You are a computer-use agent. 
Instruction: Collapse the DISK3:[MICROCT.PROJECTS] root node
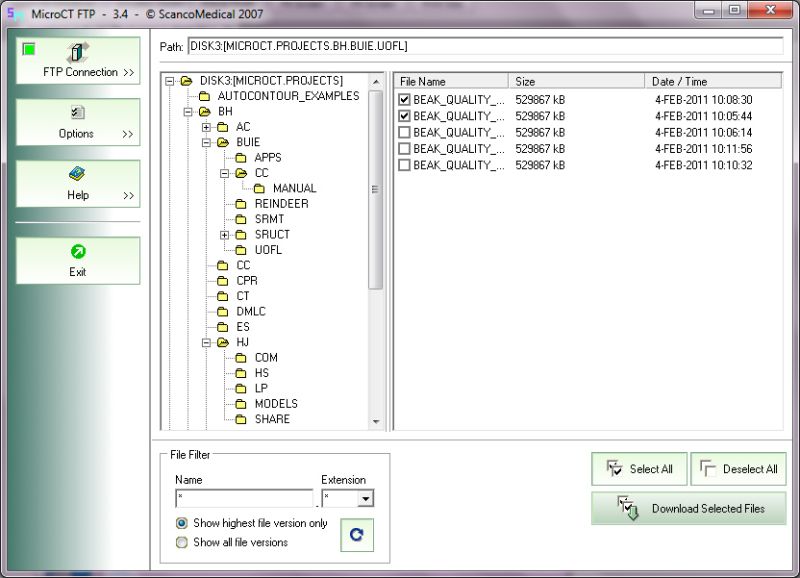click(169, 81)
